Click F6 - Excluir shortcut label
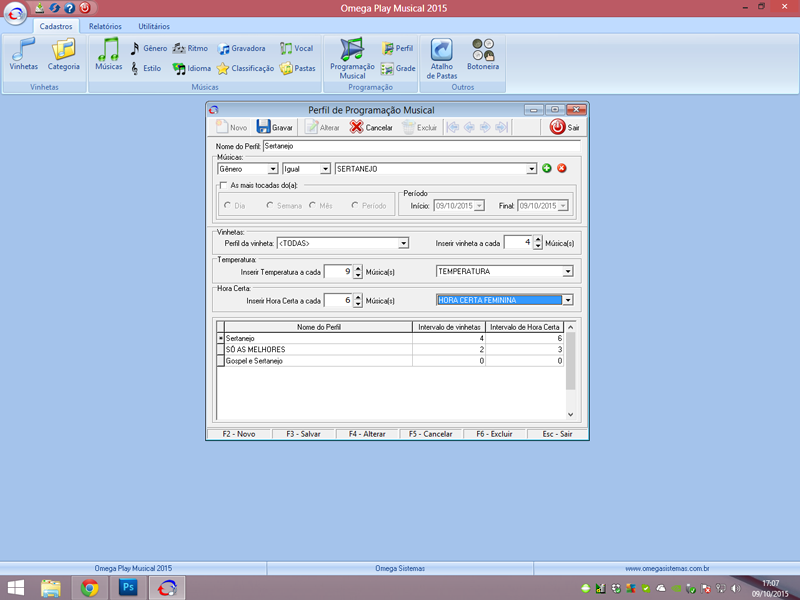 coord(494,434)
